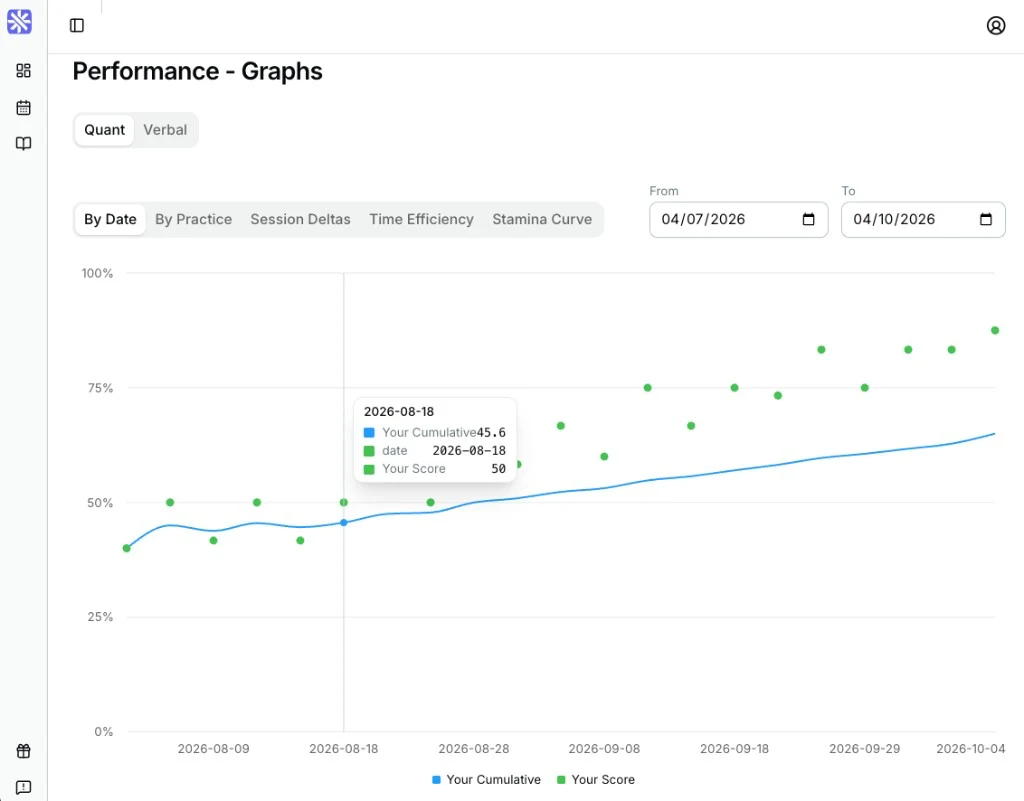Click the tooltip title 2026-08-18
The image size is (1024, 801).
398,412
